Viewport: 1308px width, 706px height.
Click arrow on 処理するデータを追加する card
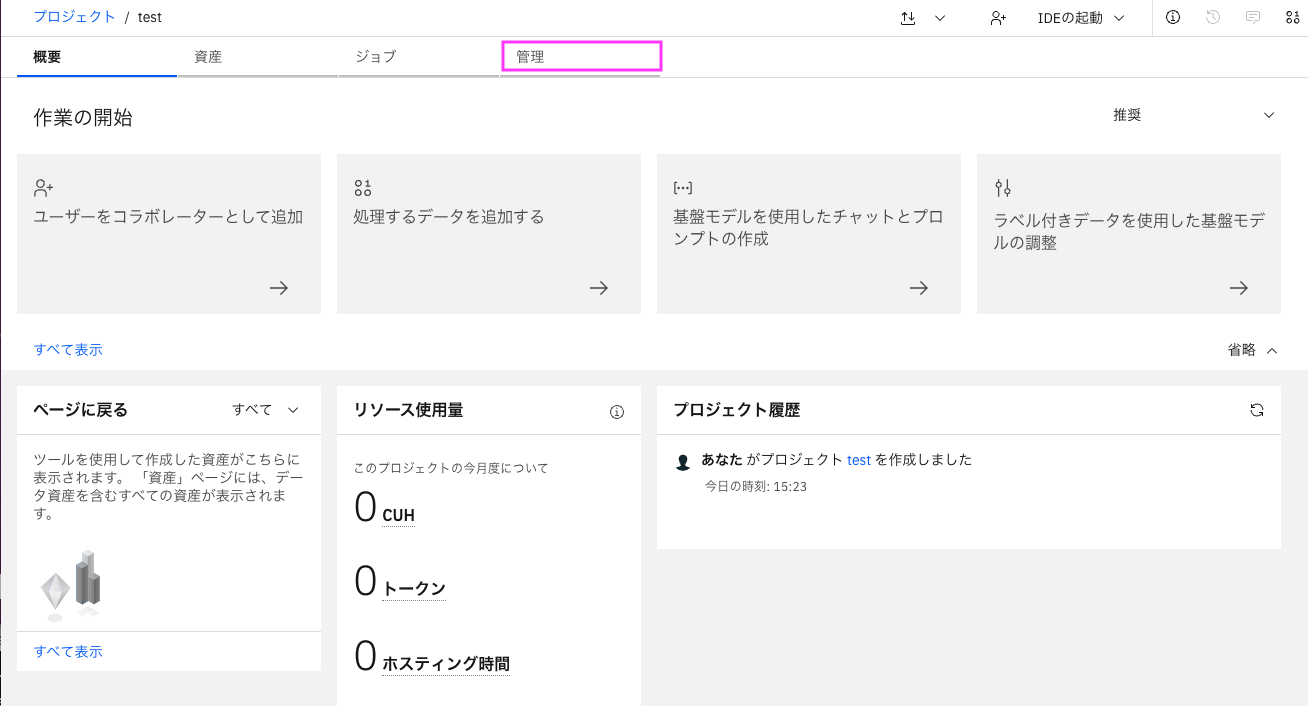click(x=599, y=288)
